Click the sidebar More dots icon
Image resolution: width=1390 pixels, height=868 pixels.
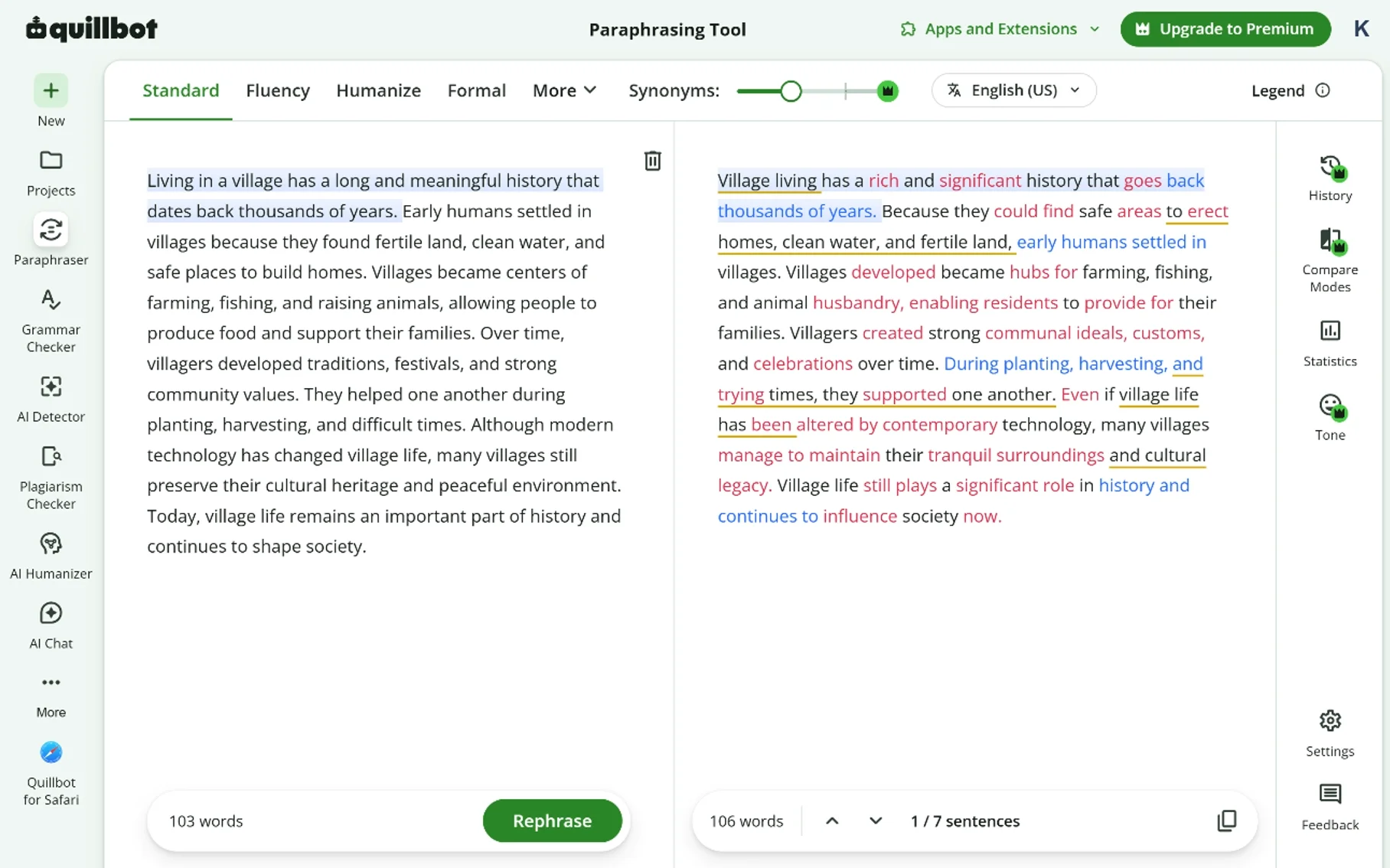(x=51, y=682)
